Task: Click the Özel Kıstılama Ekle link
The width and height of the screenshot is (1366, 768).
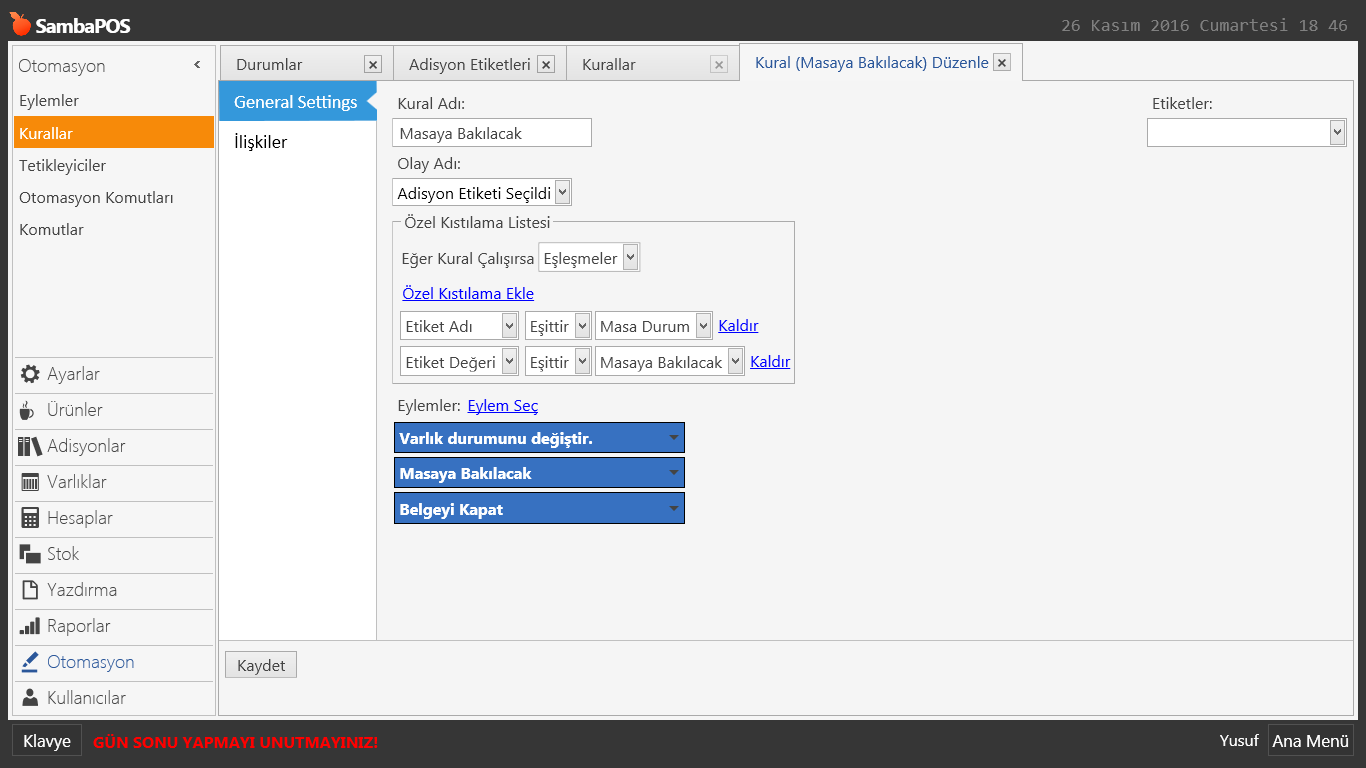Action: point(468,294)
